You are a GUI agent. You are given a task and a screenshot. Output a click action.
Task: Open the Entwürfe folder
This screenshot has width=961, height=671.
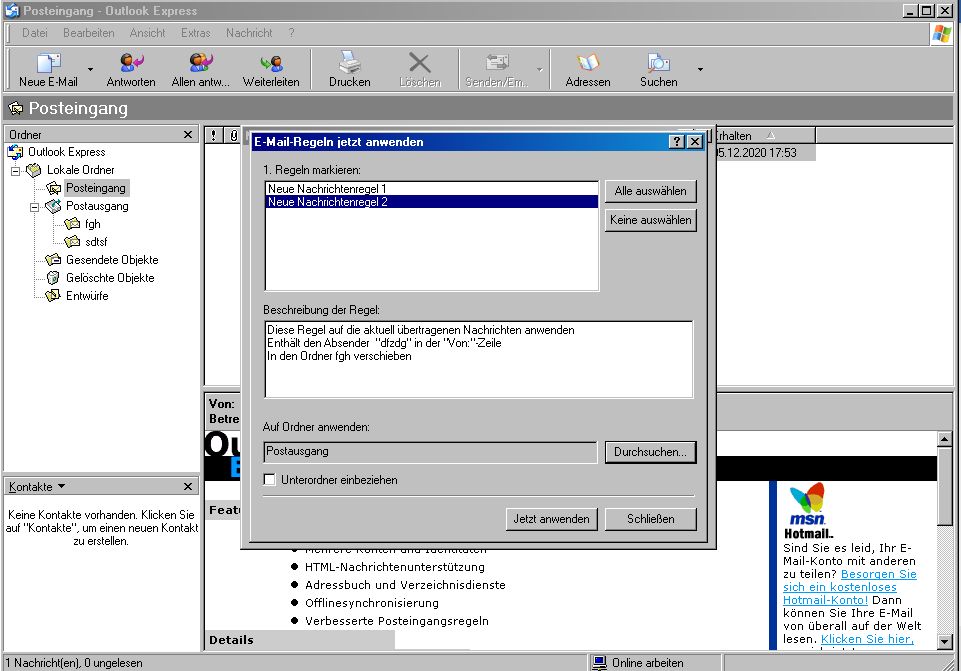[x=87, y=295]
